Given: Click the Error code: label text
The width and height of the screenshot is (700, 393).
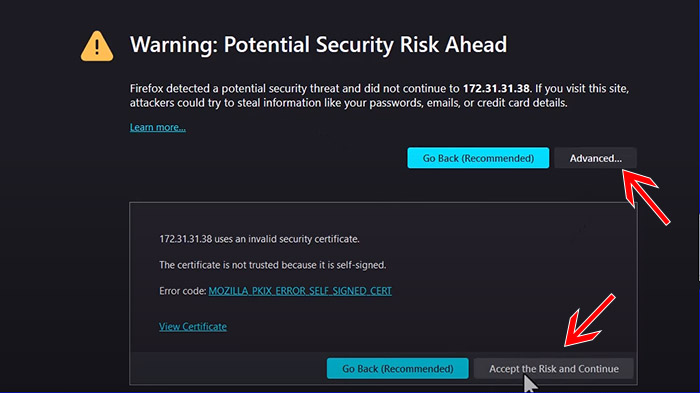Looking at the screenshot, I should [x=183, y=291].
